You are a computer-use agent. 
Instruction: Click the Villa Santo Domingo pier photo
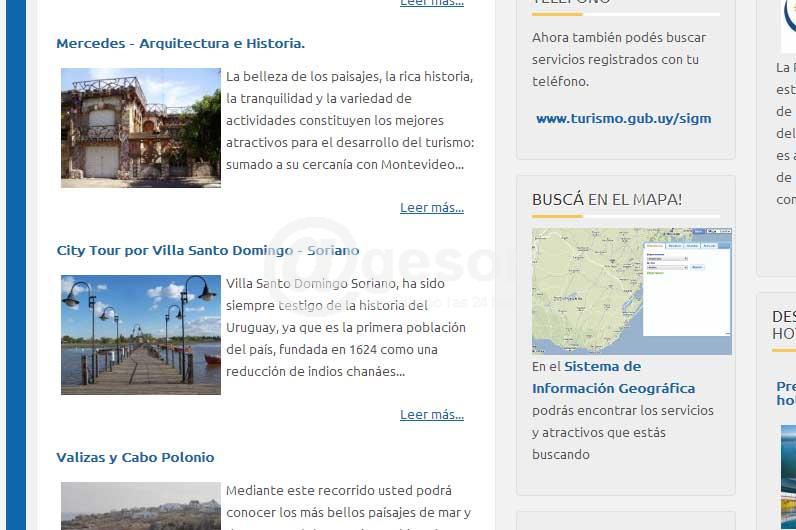pos(140,335)
